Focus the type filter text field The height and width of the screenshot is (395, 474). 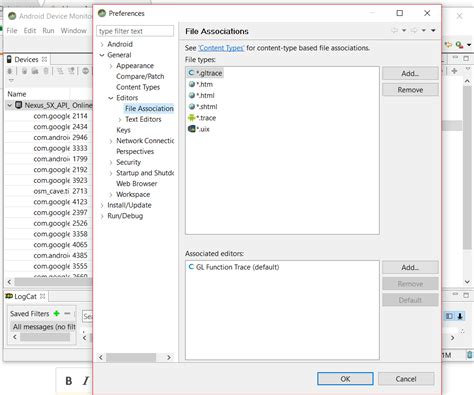135,31
